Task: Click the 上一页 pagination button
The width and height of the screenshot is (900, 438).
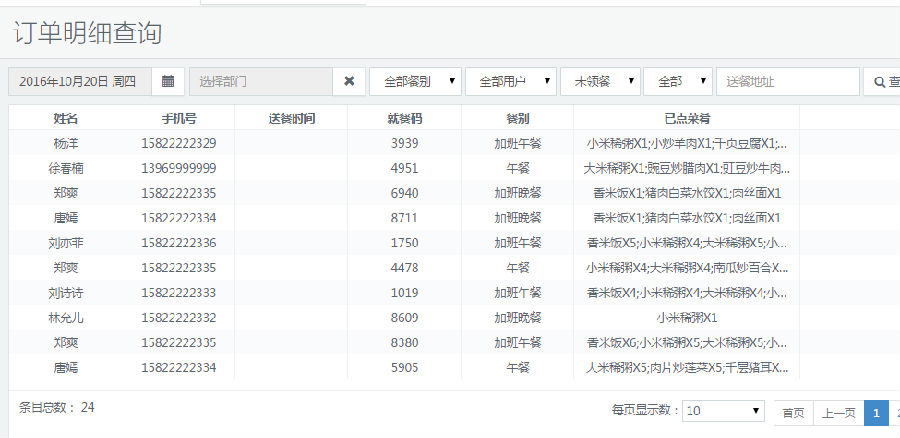Action: [838, 412]
